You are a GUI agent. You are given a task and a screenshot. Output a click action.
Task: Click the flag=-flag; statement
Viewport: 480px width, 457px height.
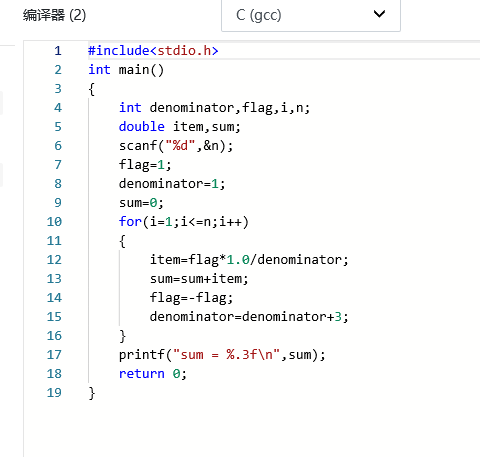pyautogui.click(x=191, y=298)
